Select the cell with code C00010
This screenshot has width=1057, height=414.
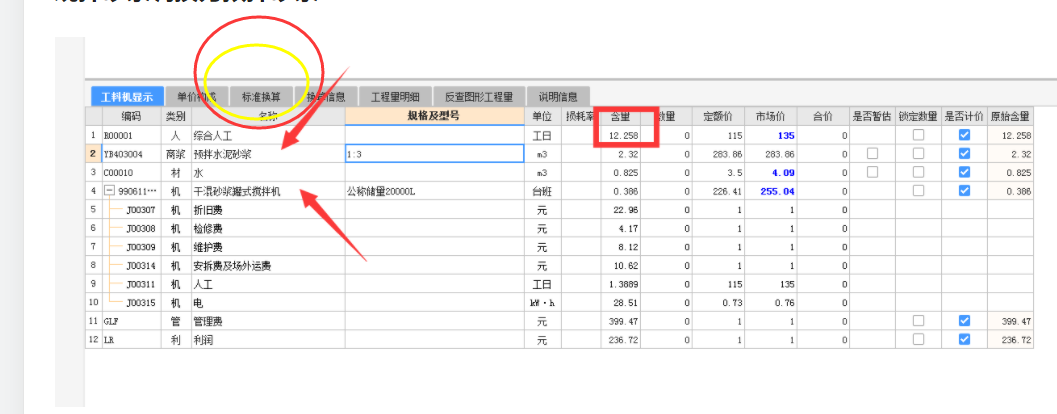tap(131, 173)
